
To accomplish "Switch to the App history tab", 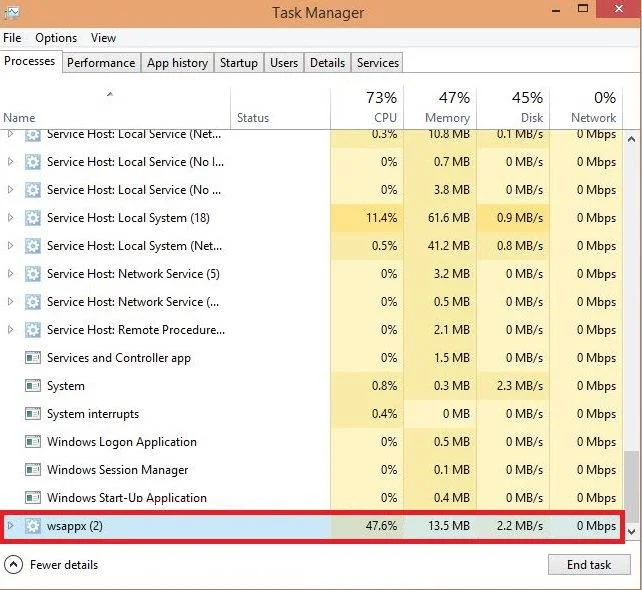I will click(177, 63).
